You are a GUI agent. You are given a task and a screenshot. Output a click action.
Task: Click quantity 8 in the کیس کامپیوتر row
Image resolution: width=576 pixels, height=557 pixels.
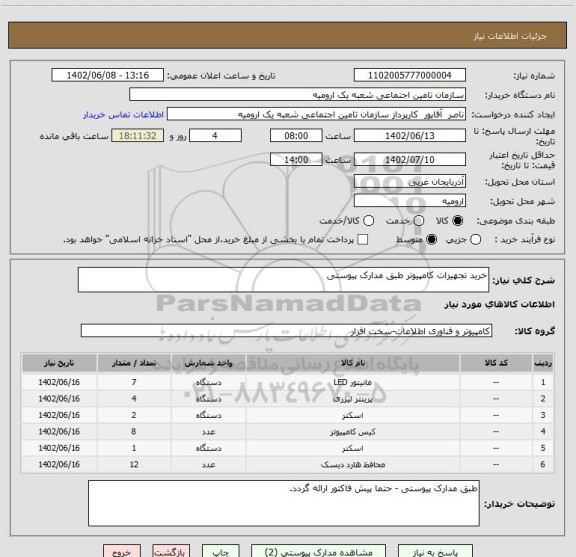click(134, 432)
